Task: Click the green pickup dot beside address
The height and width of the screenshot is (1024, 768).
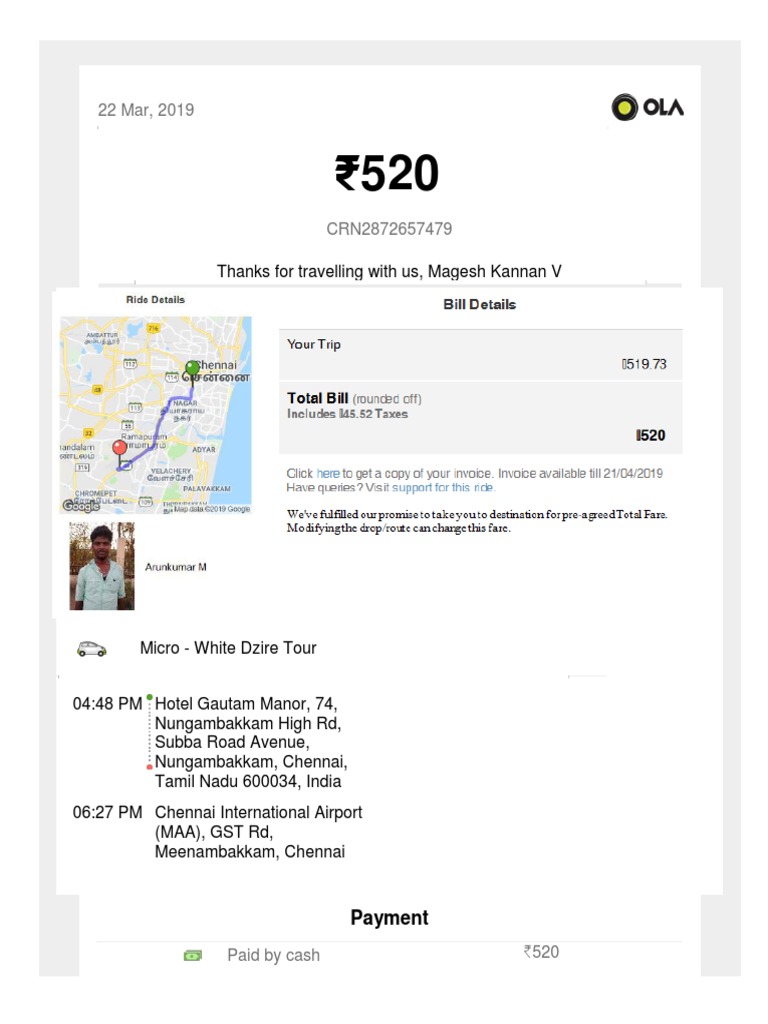Action: [149, 696]
